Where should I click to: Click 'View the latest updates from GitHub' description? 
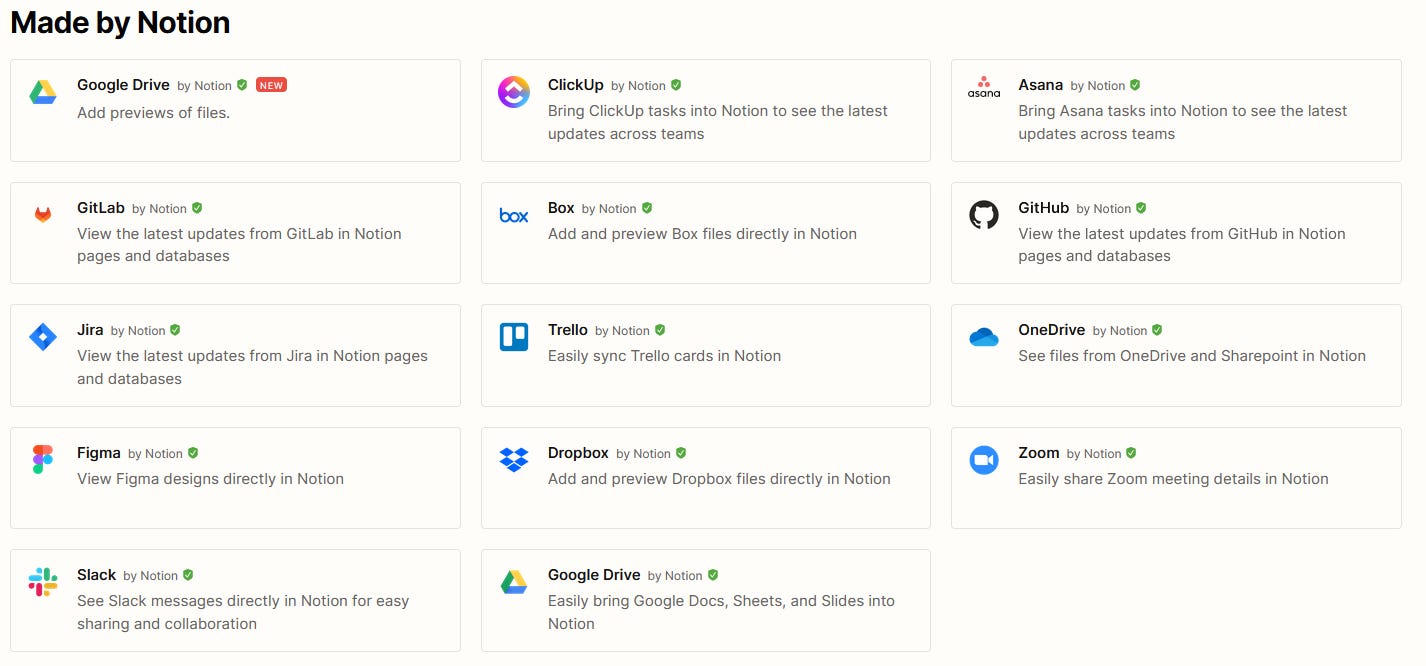coord(1182,245)
